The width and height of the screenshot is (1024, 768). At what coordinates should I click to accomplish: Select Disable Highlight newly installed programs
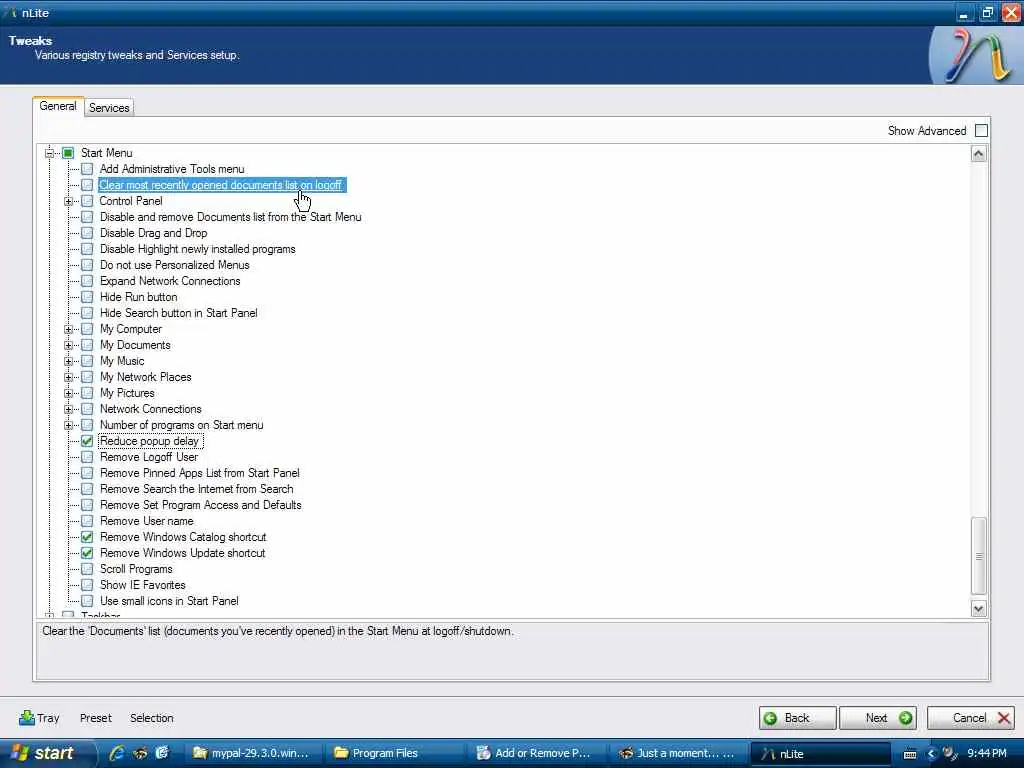[x=198, y=249]
